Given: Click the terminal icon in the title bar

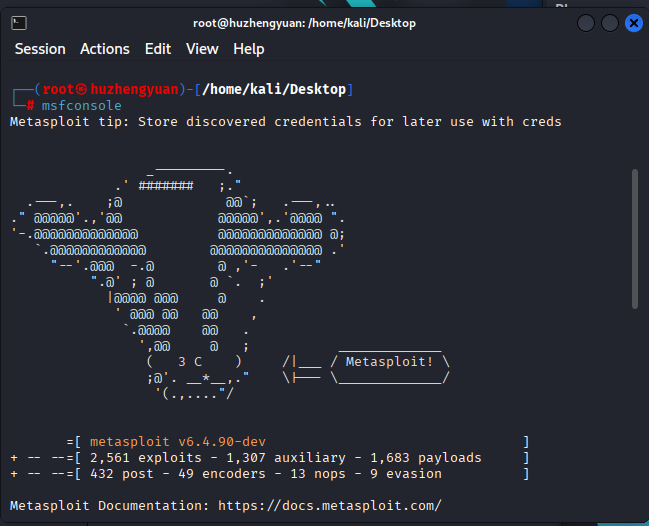Looking at the screenshot, I should 19,23.
